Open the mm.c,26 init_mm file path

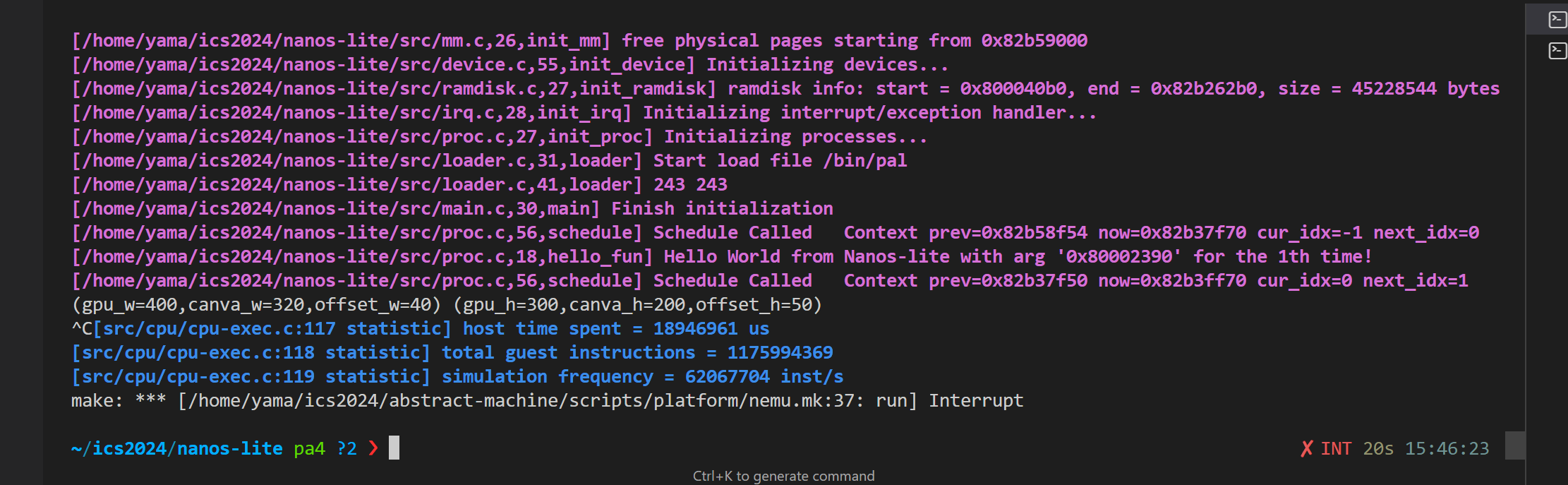tap(340, 41)
